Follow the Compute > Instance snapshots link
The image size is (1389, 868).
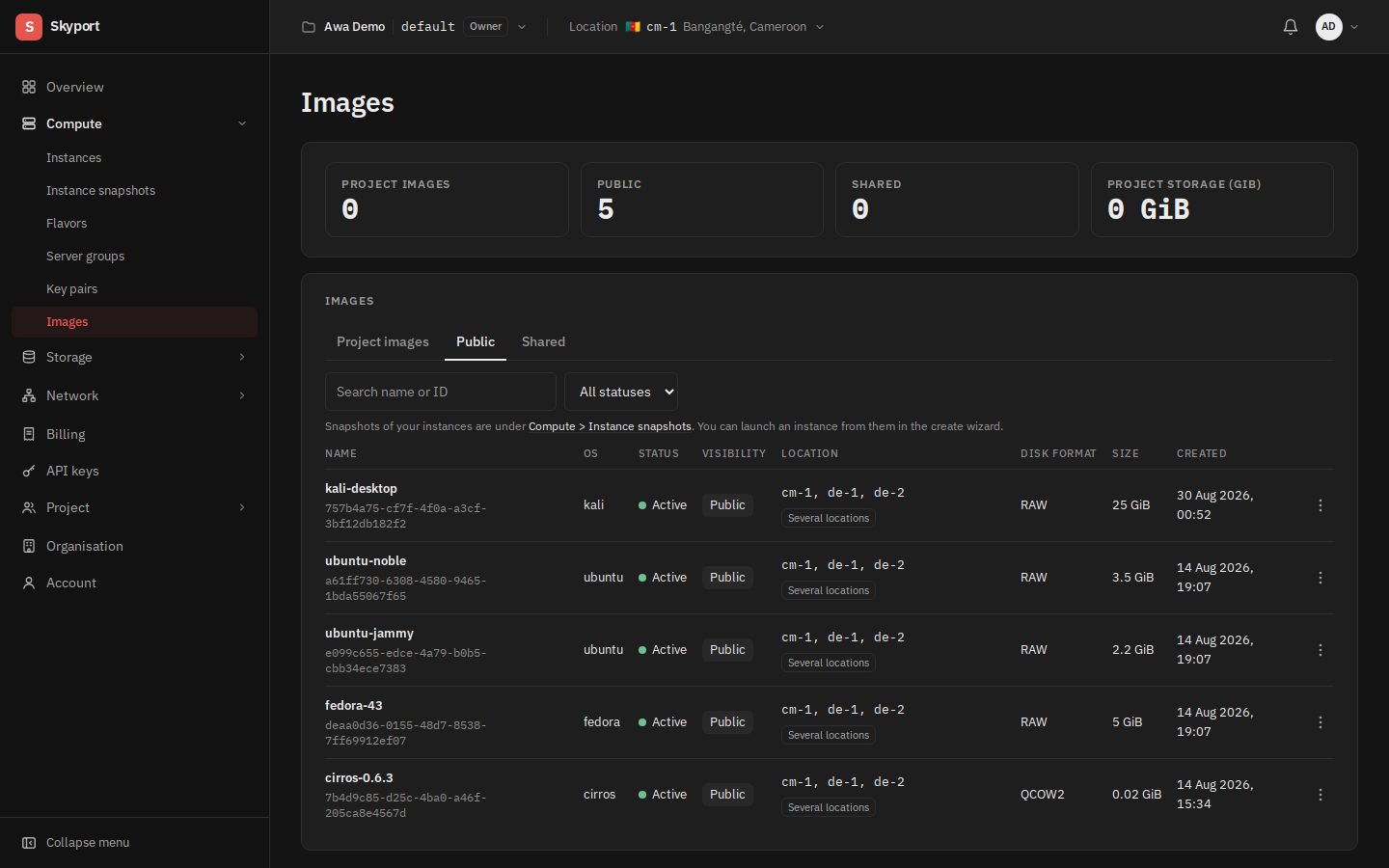coord(610,426)
